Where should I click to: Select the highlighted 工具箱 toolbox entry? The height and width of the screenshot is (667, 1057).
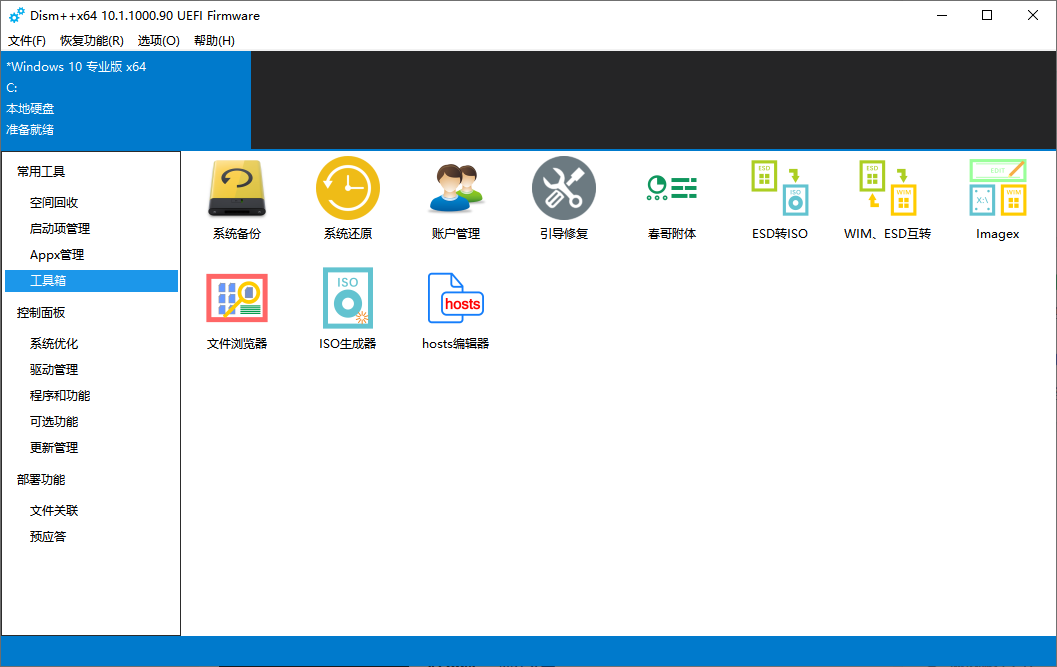pyautogui.click(x=92, y=281)
